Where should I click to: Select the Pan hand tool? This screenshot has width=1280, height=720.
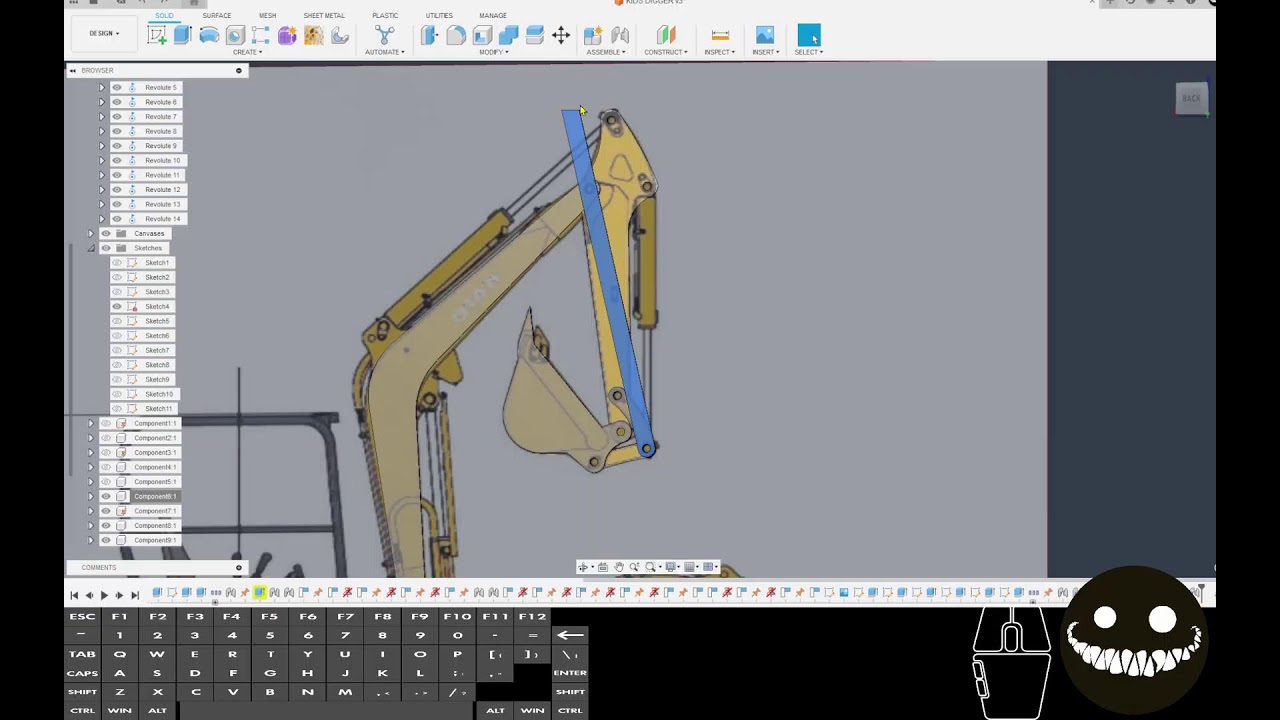tap(619, 567)
